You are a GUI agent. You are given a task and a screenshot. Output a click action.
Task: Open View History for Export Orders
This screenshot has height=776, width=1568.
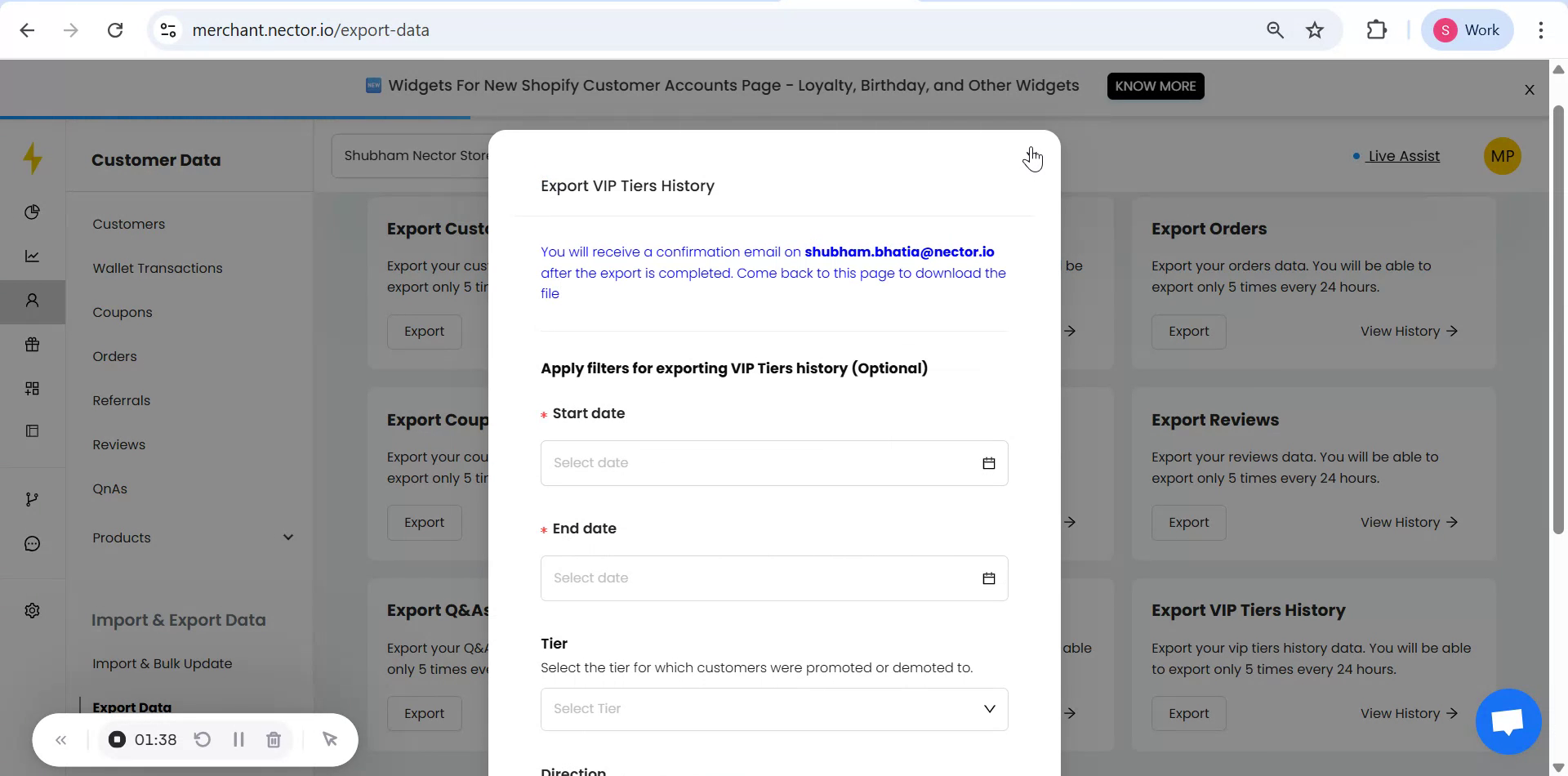[x=1407, y=331]
